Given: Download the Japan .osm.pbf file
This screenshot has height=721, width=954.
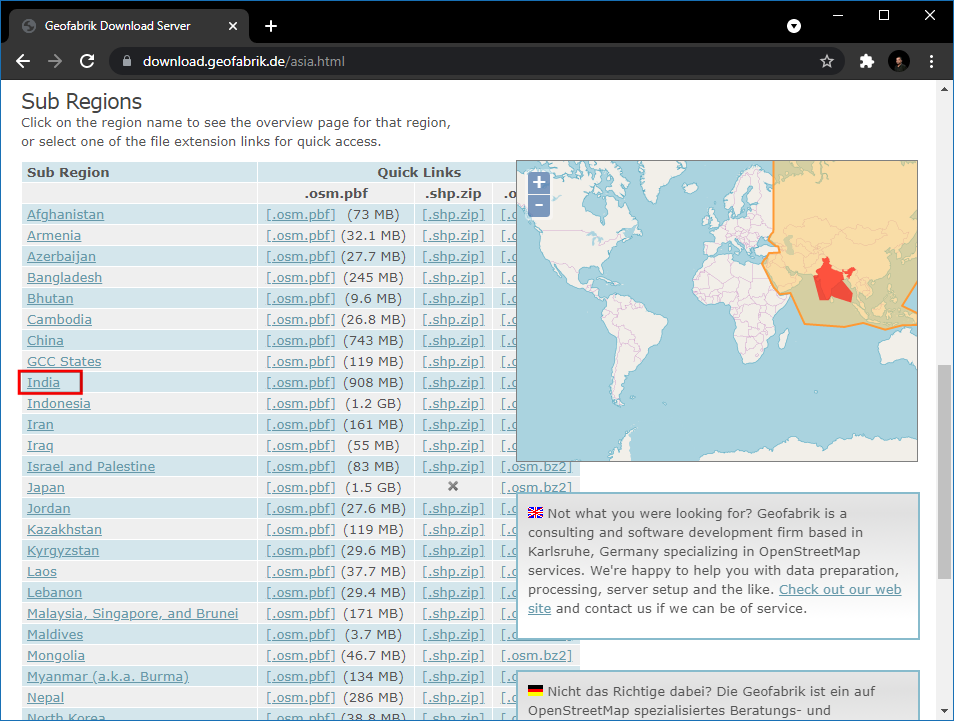Looking at the screenshot, I should [301, 488].
